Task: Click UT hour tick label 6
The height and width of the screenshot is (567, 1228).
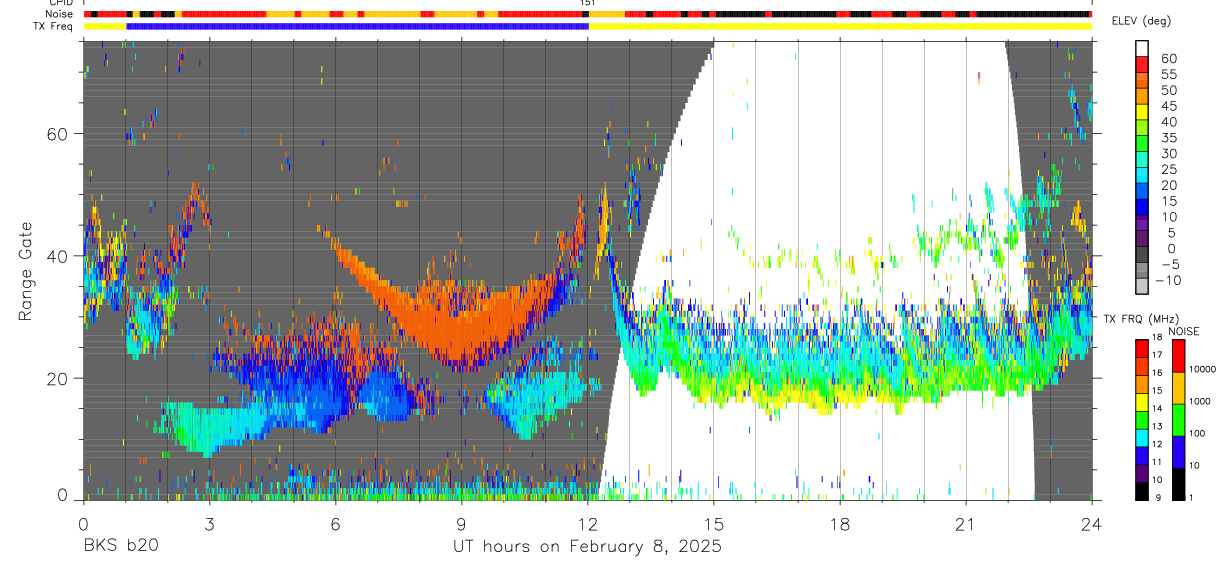Action: (x=335, y=522)
